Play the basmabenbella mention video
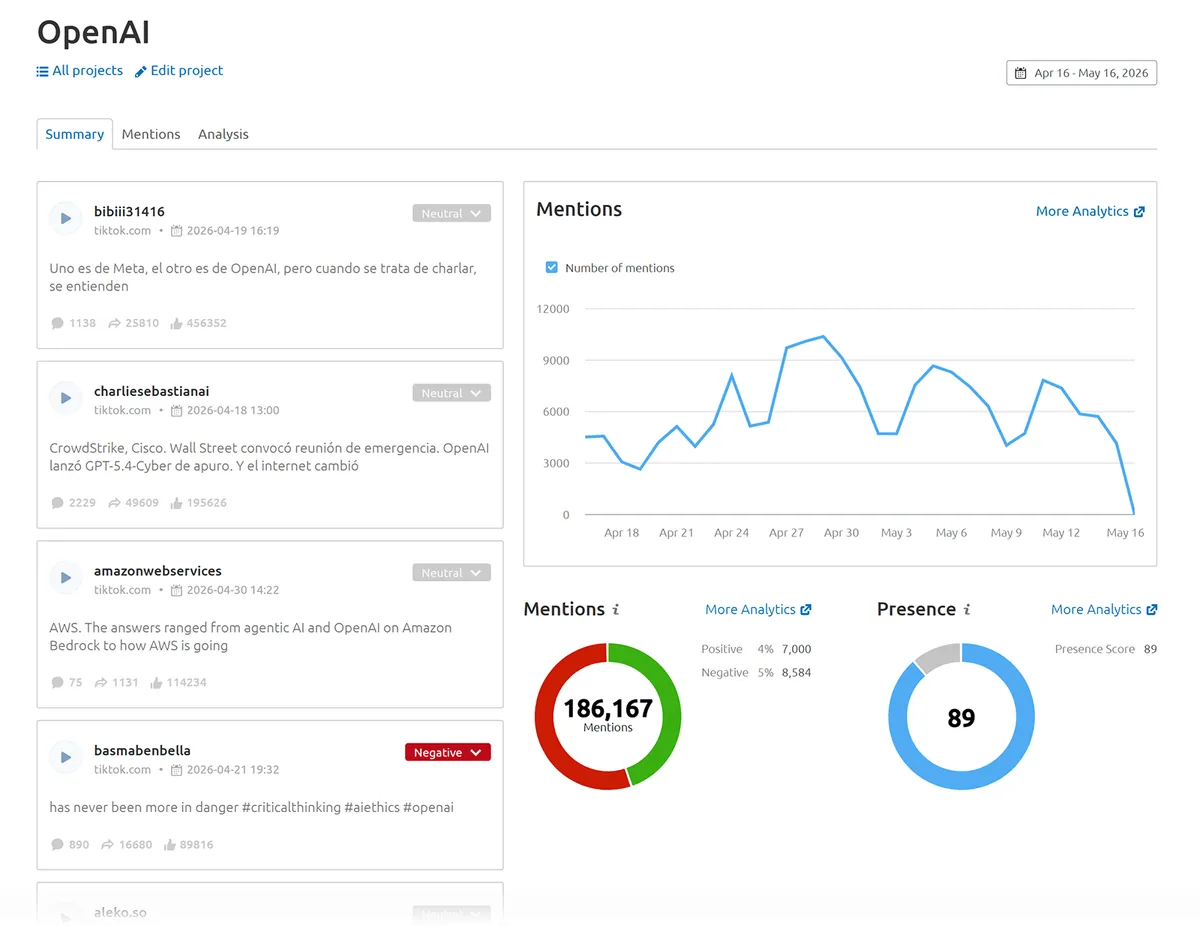The height and width of the screenshot is (926, 1200). pos(66,757)
